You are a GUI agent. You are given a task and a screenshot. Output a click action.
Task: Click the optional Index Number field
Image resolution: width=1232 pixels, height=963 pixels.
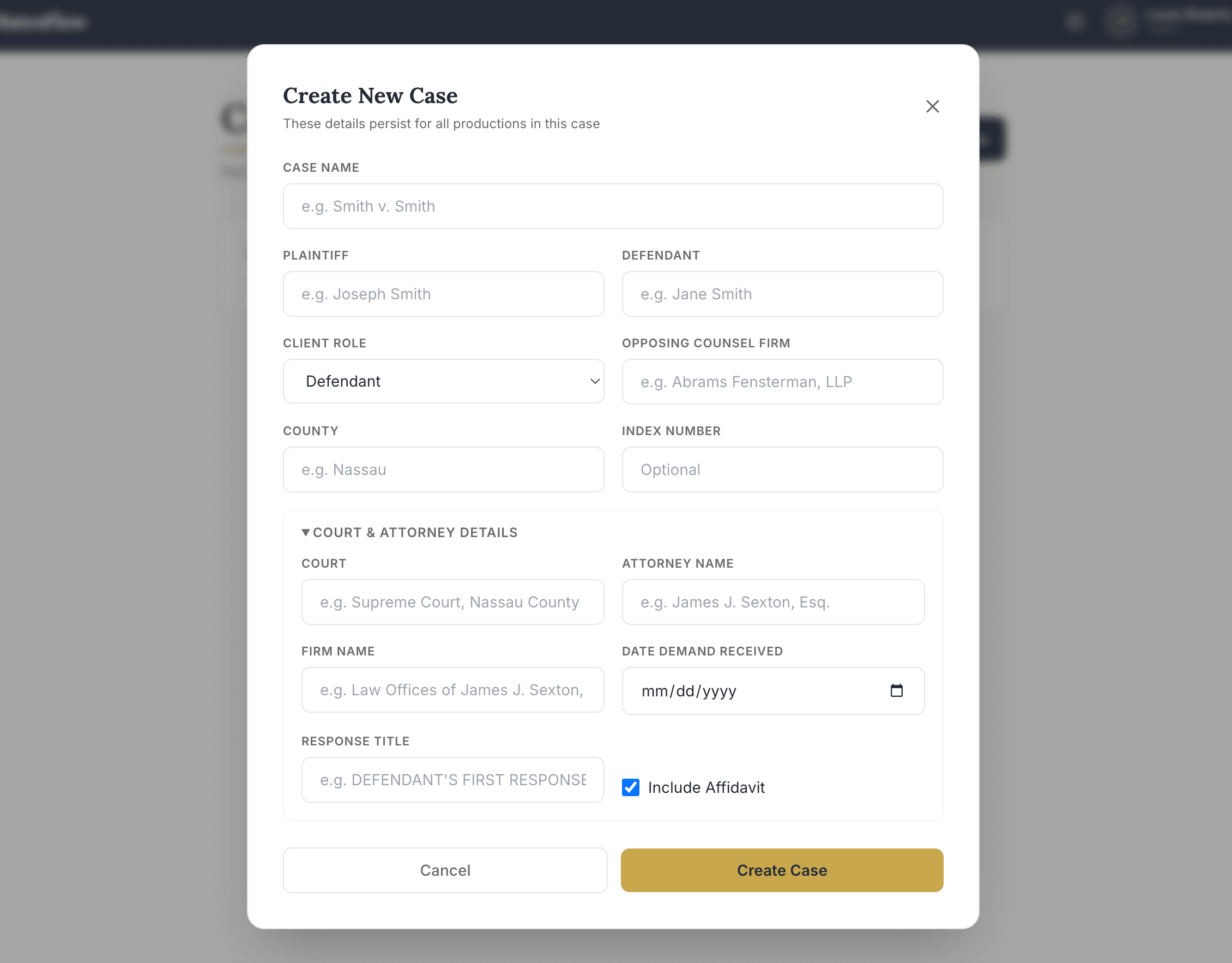[x=782, y=470]
